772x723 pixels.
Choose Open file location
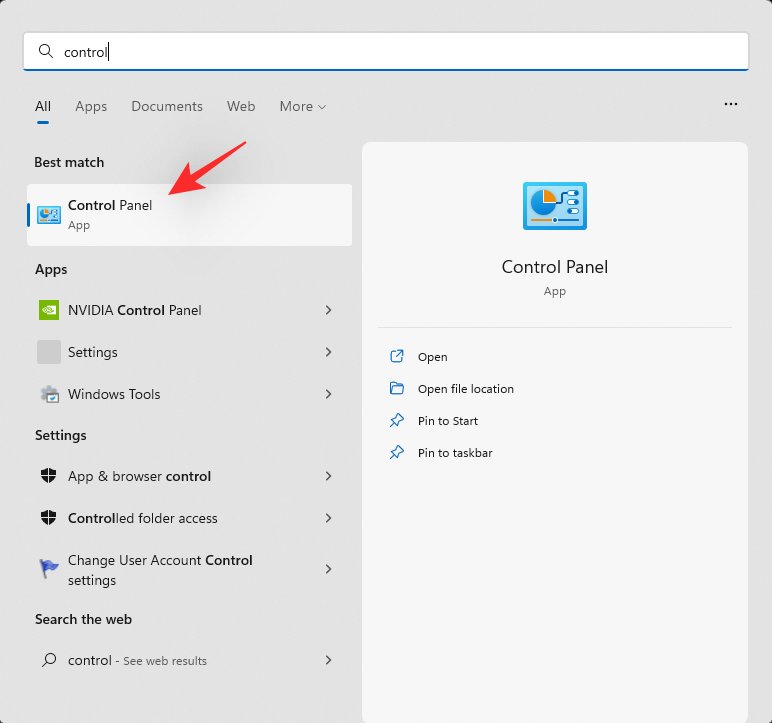pos(465,389)
